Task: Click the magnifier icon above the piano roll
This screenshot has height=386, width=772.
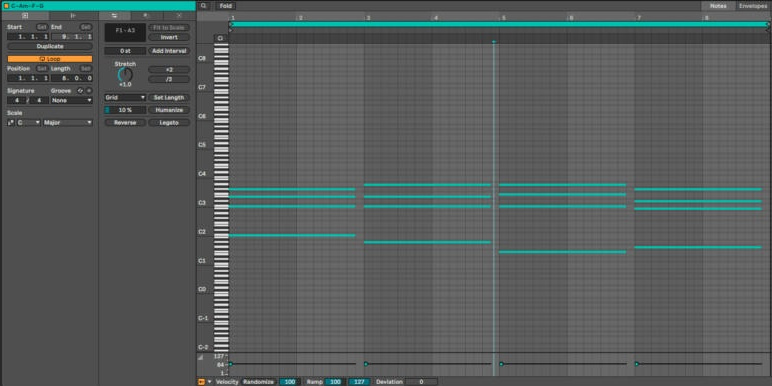Action: point(203,6)
